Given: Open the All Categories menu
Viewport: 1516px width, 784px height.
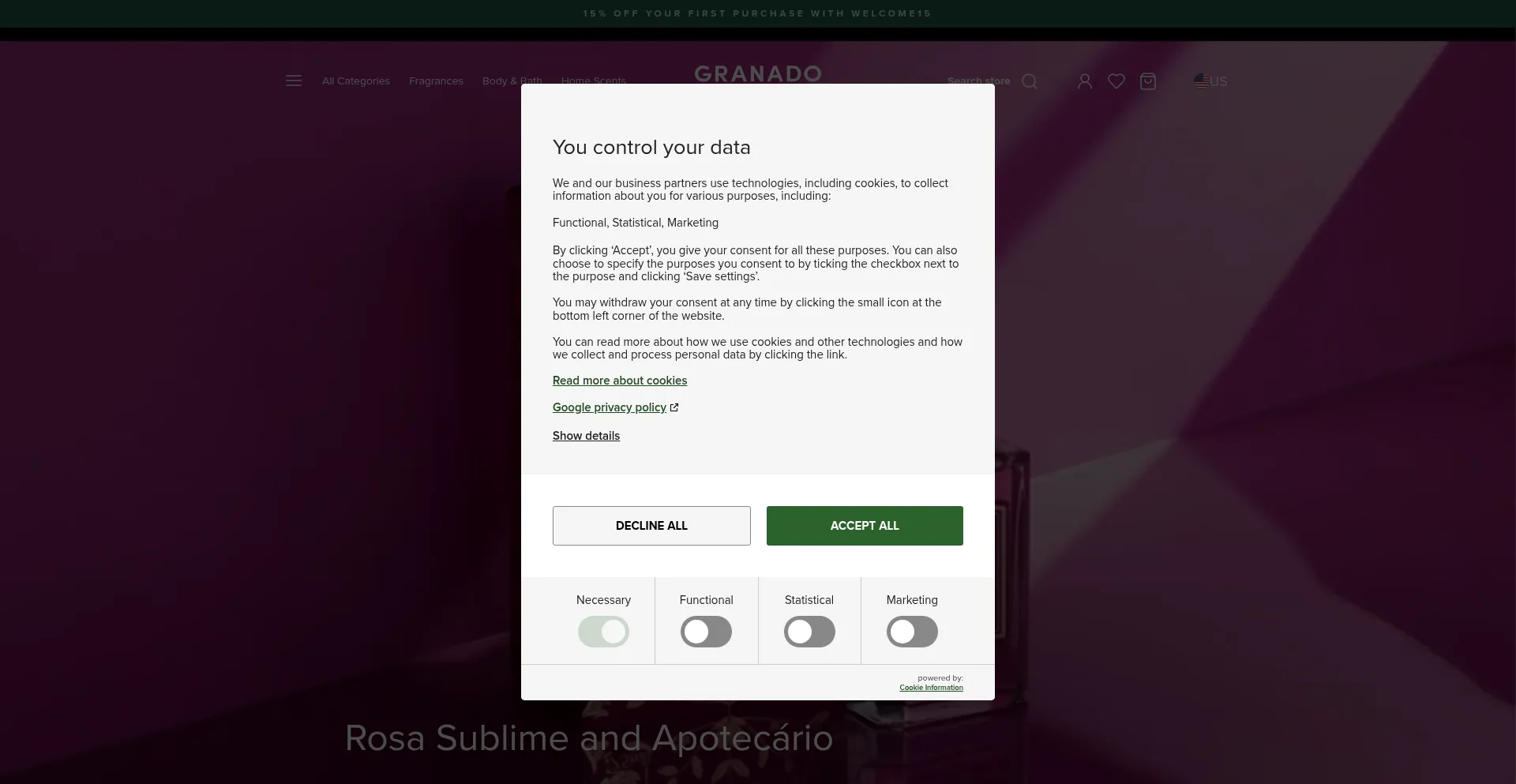Looking at the screenshot, I should pos(356,81).
